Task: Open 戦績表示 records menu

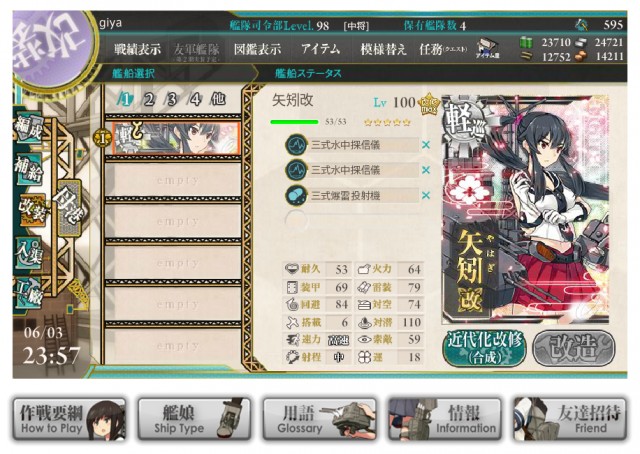Action: pyautogui.click(x=137, y=50)
